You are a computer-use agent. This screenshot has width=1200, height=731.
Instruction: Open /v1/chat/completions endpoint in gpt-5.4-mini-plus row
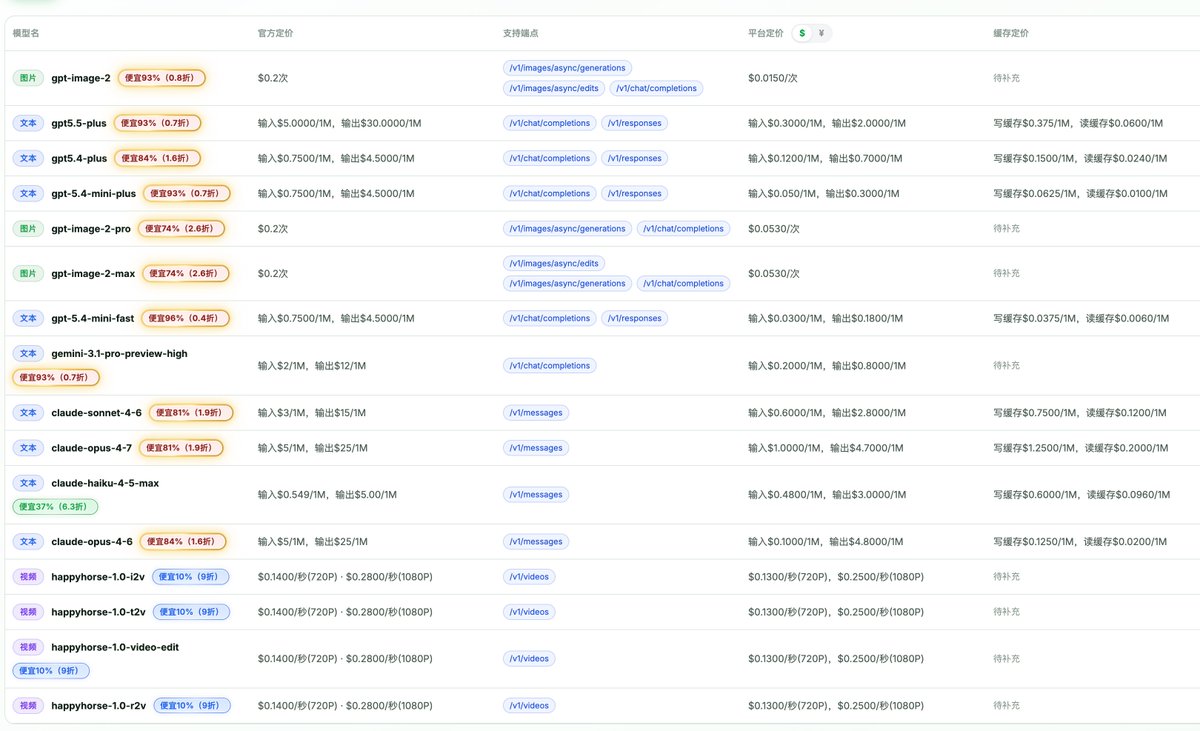tap(550, 193)
